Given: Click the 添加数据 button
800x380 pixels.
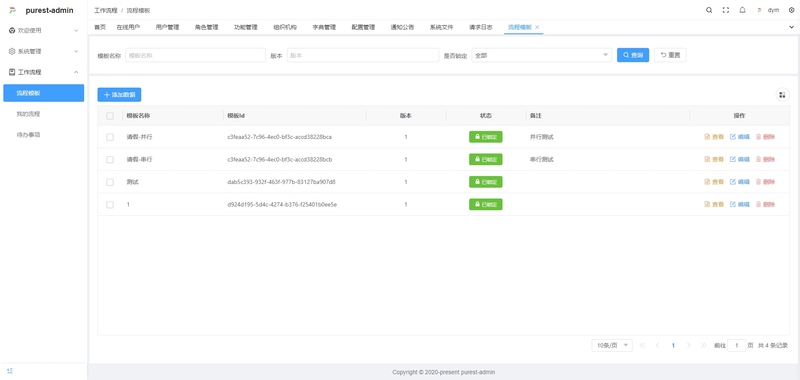Looking at the screenshot, I should coord(119,95).
